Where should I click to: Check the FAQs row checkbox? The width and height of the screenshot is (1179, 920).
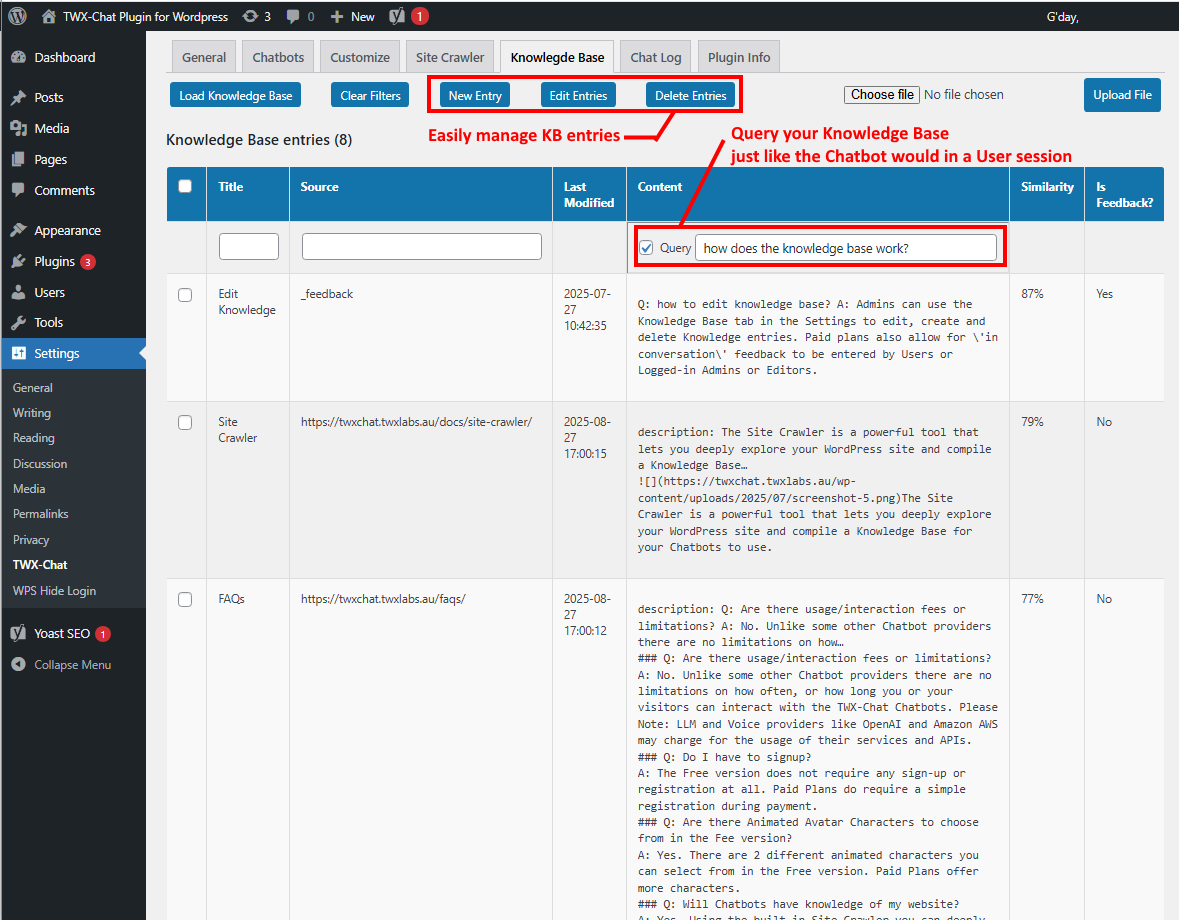[185, 599]
